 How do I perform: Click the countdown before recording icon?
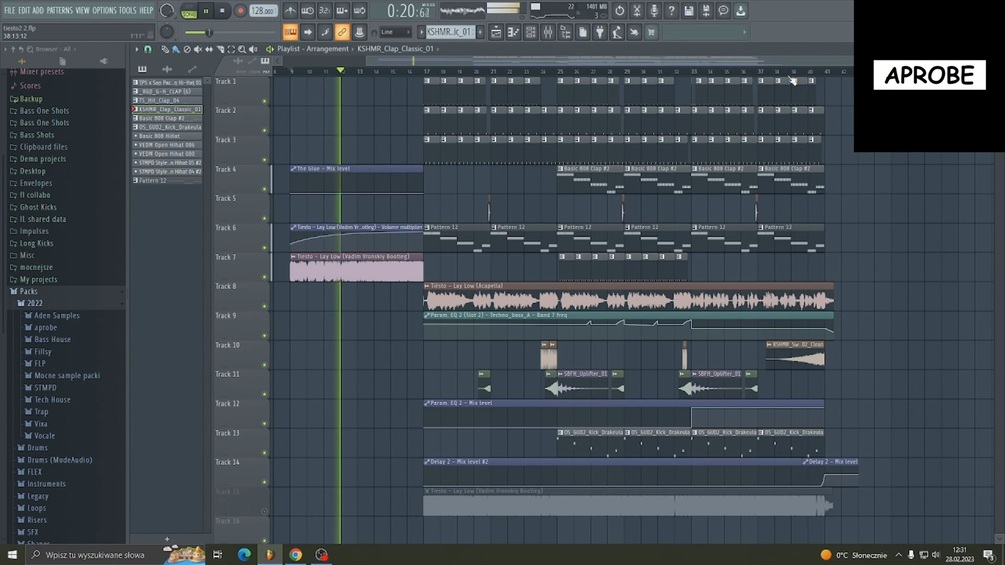click(x=325, y=11)
